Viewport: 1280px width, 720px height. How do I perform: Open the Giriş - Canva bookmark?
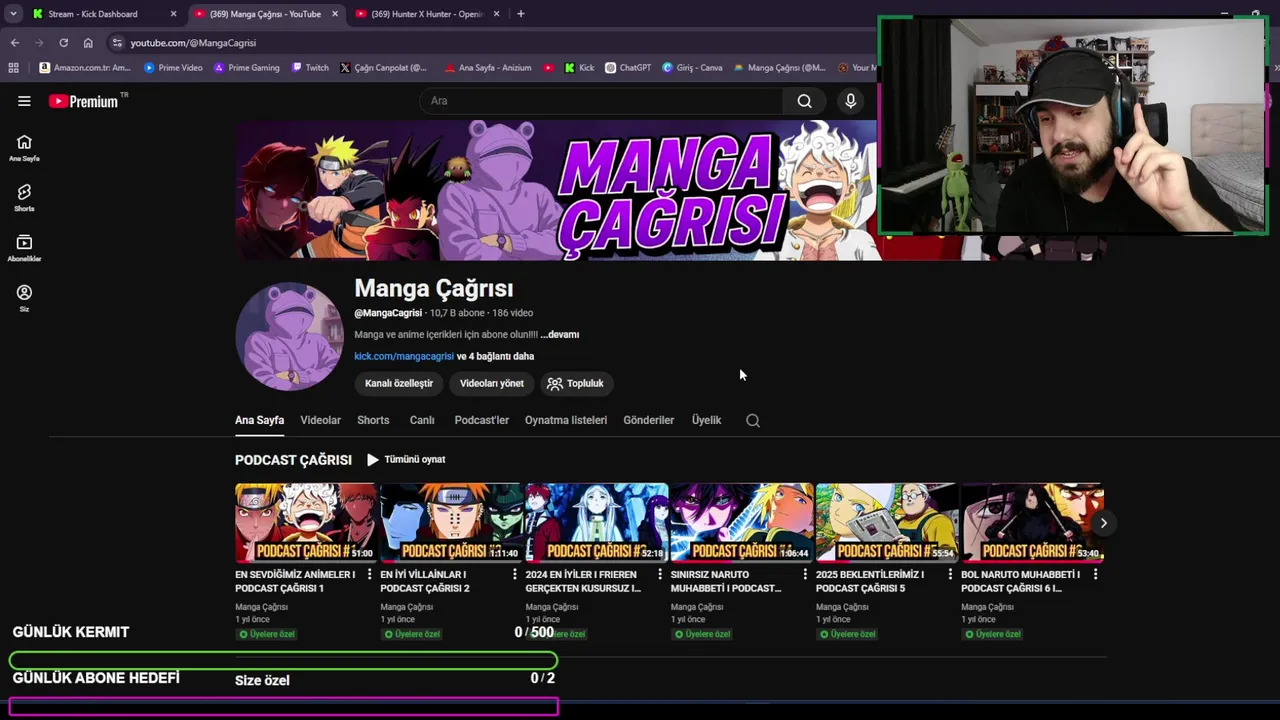tap(692, 68)
